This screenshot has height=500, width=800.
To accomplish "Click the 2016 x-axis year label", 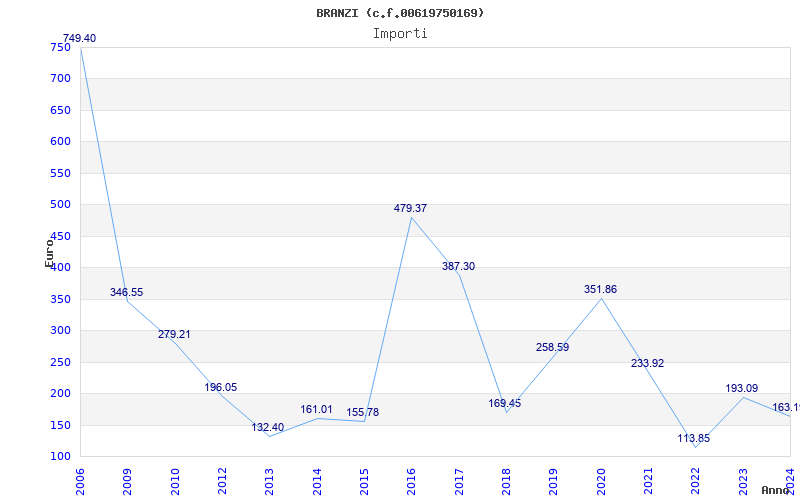I will pos(412,482).
